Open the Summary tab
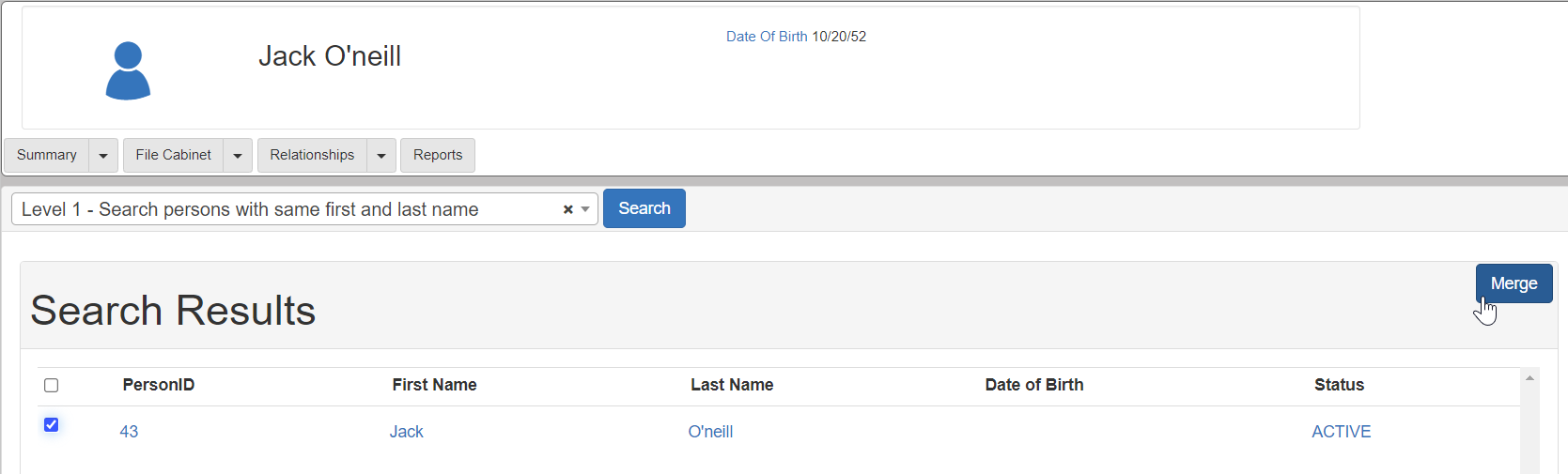 (x=47, y=155)
